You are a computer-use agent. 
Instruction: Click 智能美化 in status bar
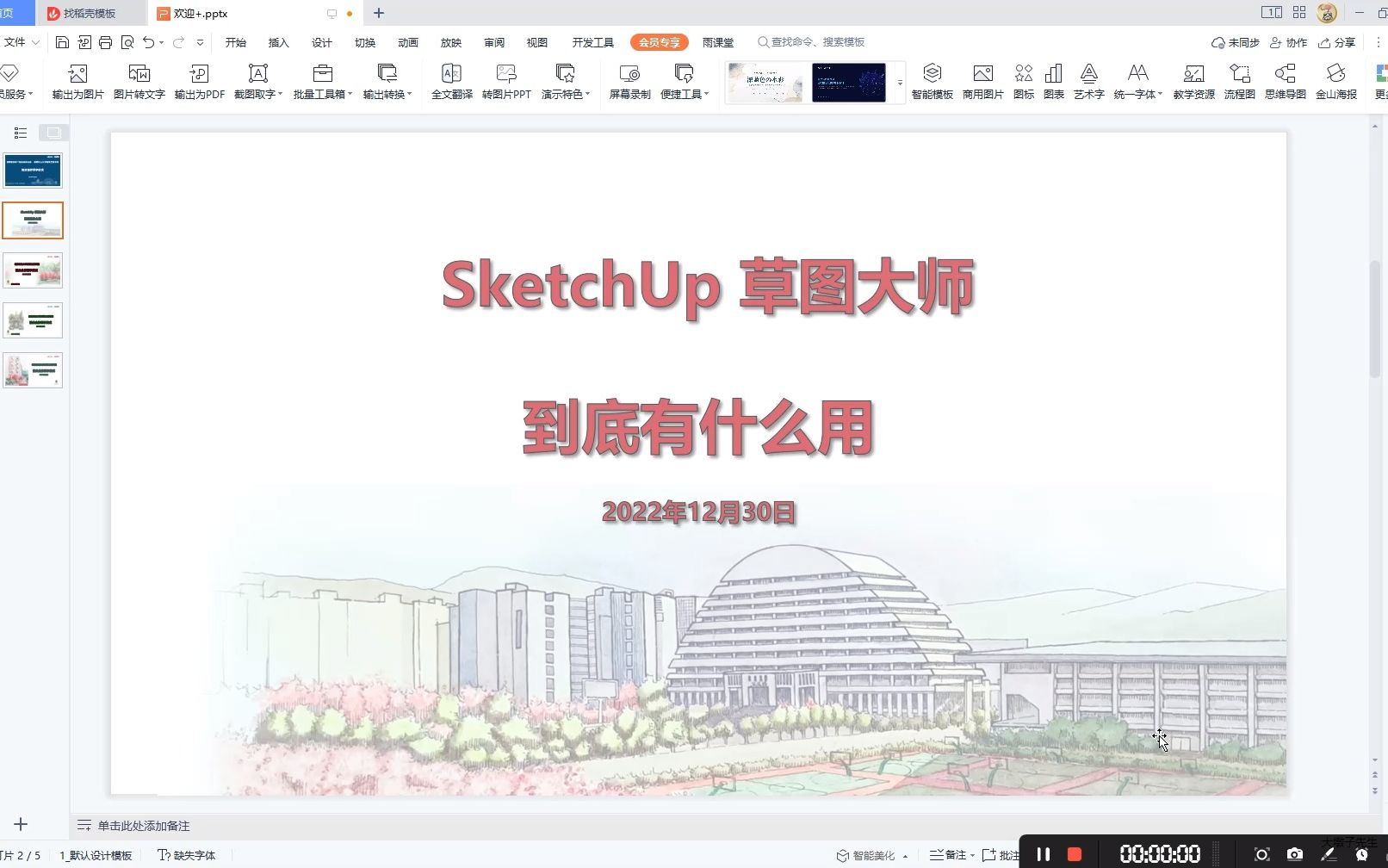pyautogui.click(x=866, y=855)
